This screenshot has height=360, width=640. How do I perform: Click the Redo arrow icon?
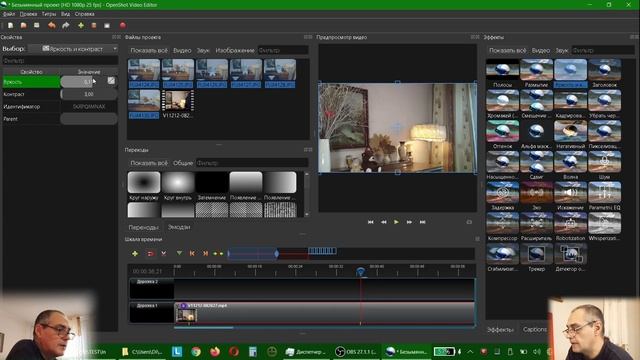pos(66,25)
